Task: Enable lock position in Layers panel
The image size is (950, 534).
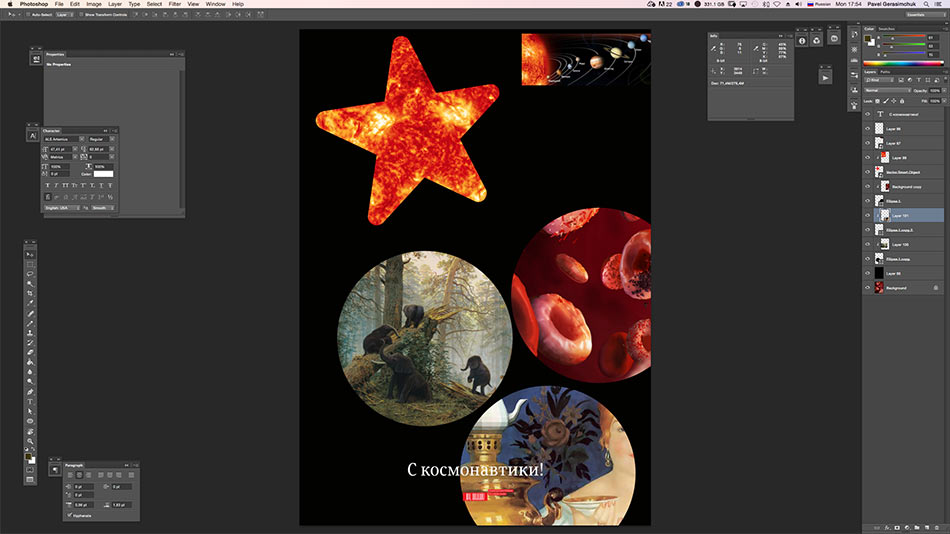Action: click(x=894, y=101)
